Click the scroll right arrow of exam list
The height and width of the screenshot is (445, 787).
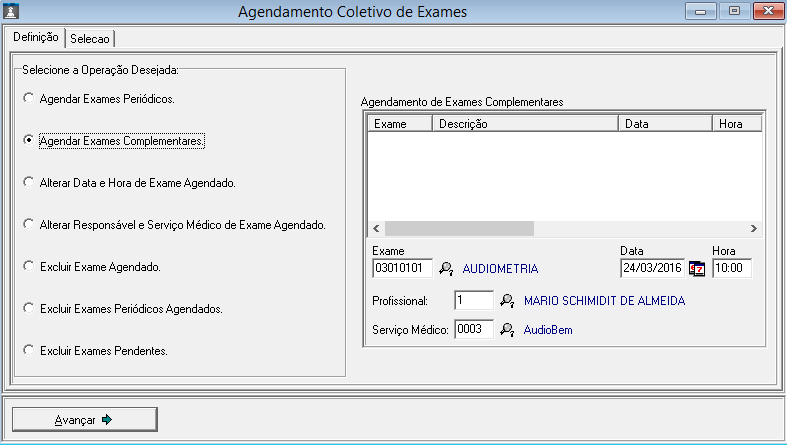tap(754, 228)
